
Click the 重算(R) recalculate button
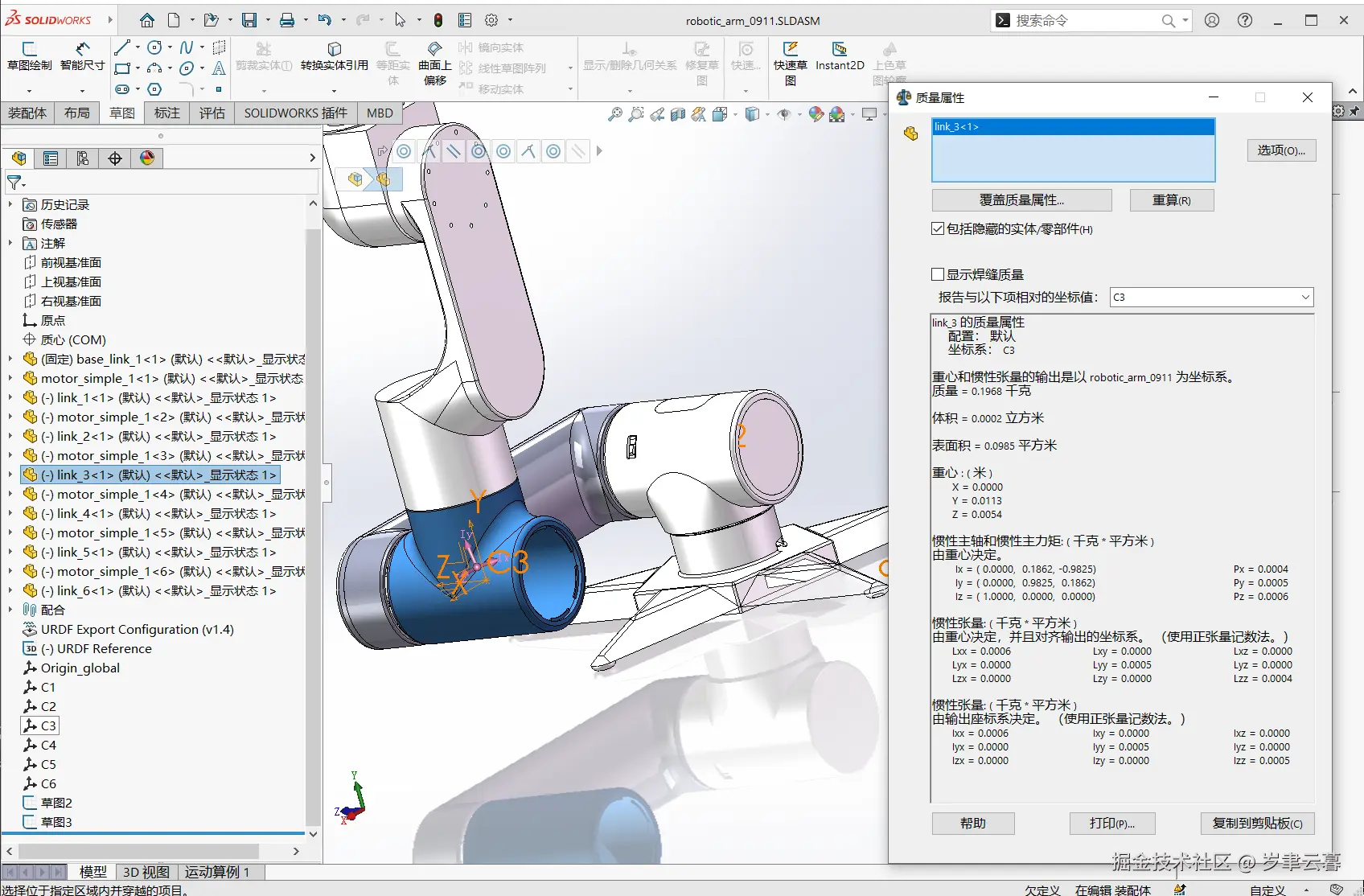(1172, 200)
